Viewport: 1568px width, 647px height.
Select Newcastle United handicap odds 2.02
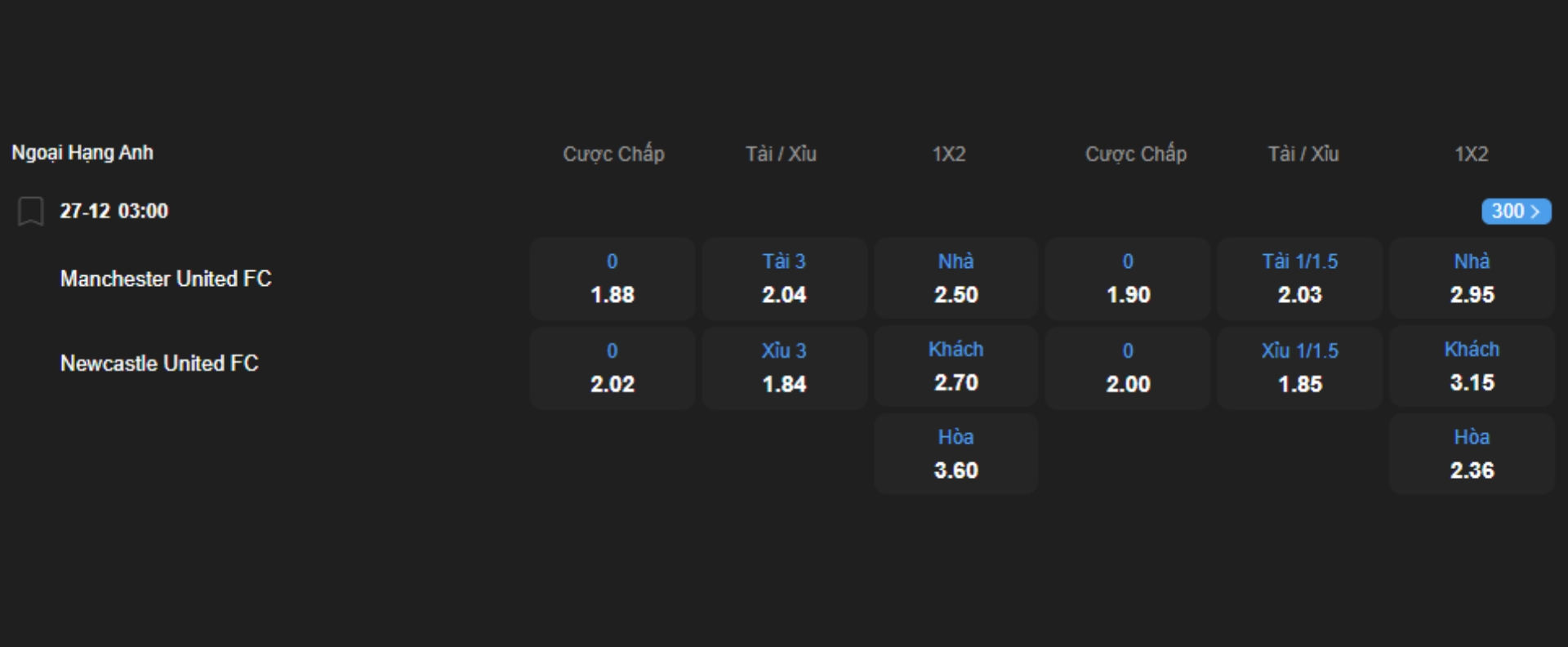tap(612, 368)
